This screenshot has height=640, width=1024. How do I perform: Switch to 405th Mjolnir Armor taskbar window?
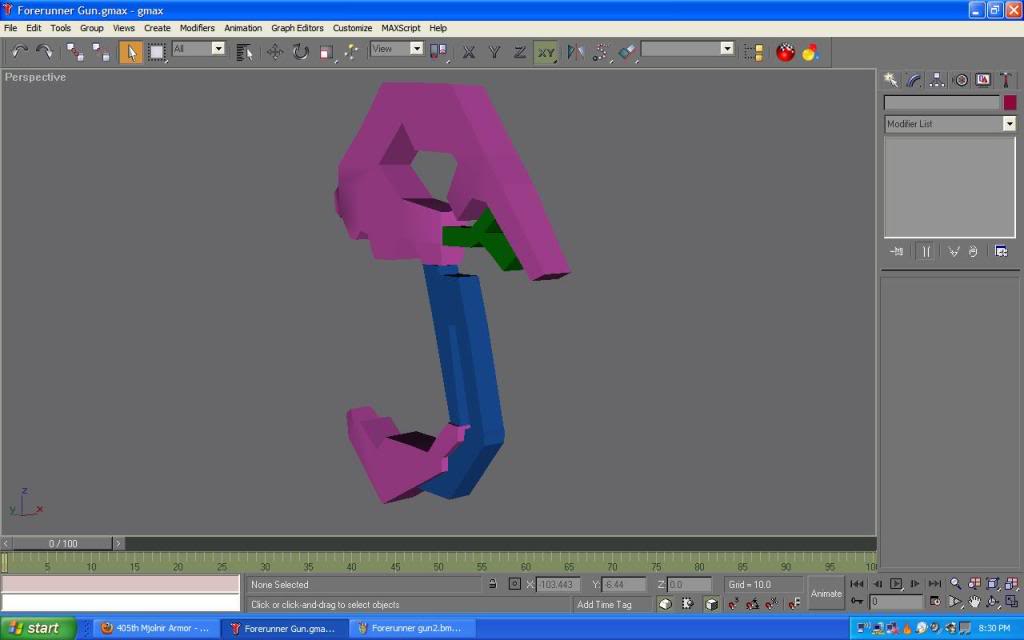point(155,628)
